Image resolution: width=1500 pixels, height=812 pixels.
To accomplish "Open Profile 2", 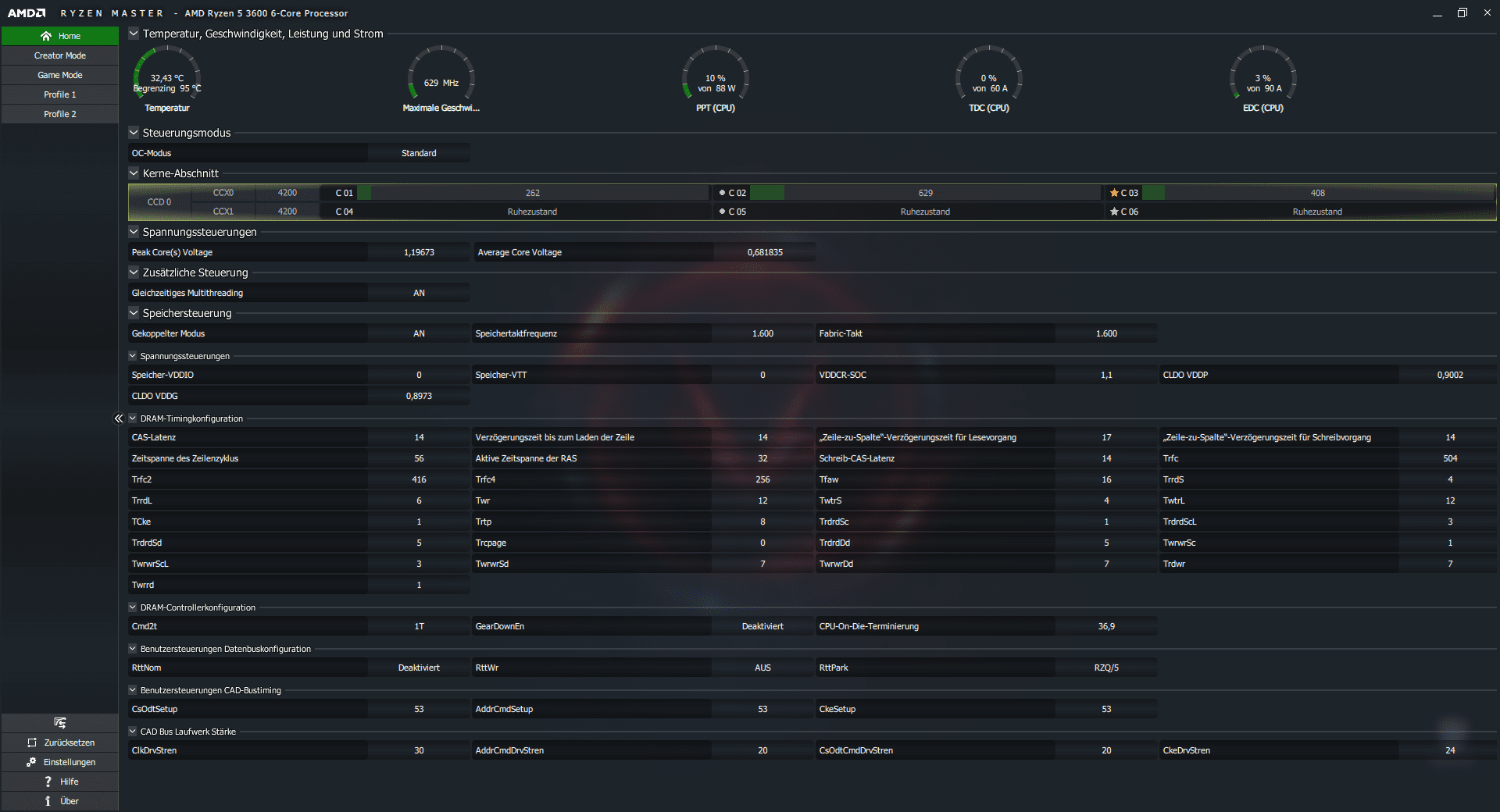I will click(x=60, y=114).
